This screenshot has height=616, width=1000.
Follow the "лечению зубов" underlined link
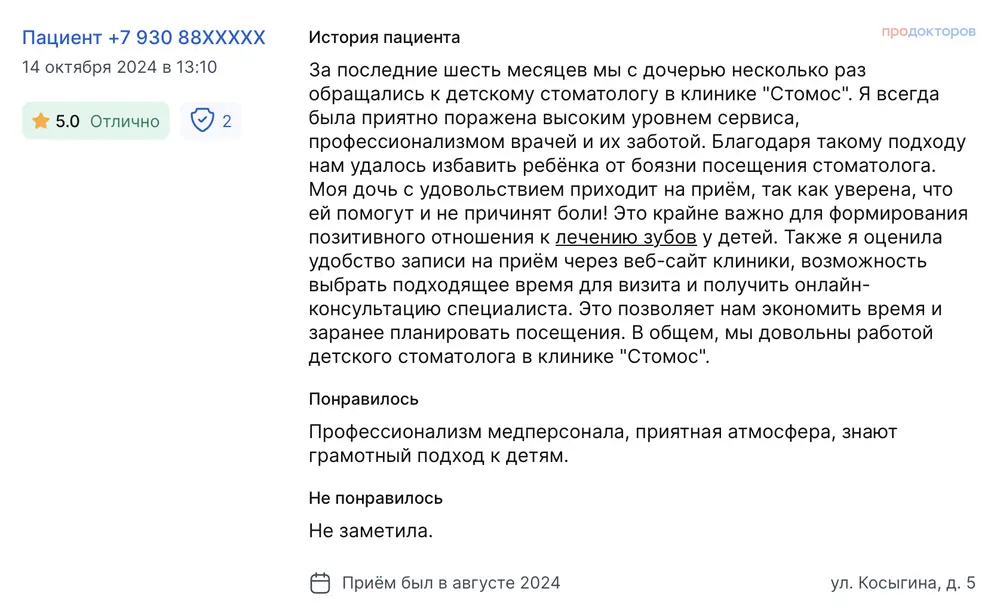pyautogui.click(x=626, y=237)
